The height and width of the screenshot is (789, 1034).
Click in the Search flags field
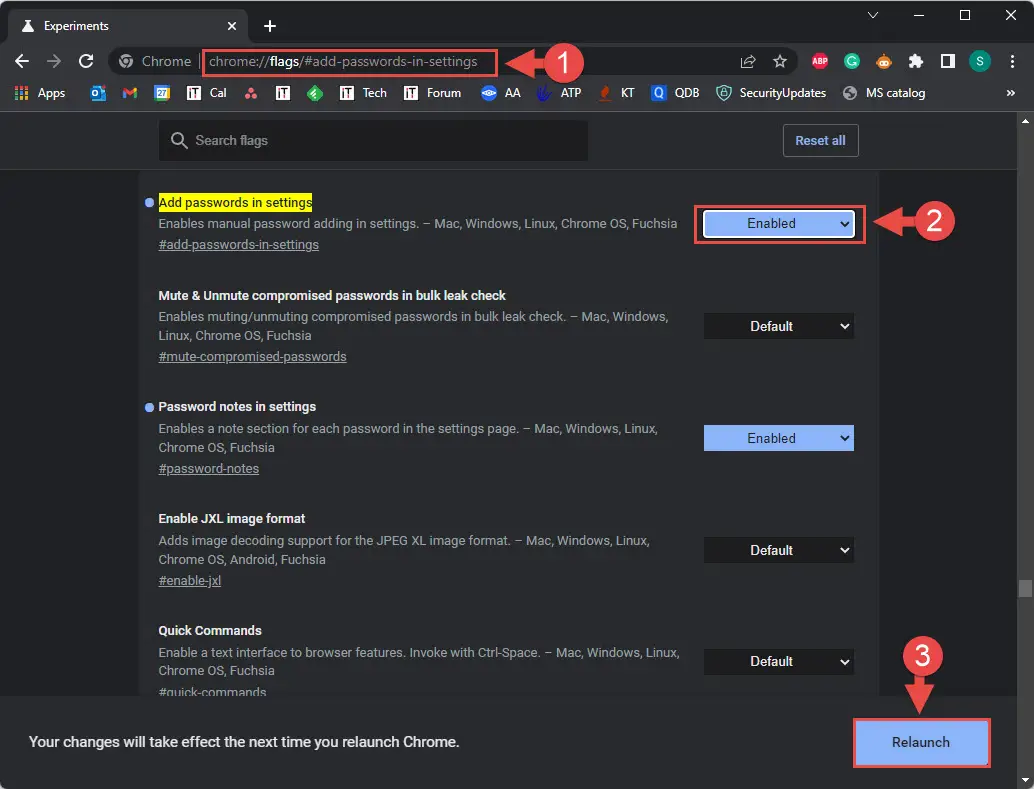pos(373,141)
